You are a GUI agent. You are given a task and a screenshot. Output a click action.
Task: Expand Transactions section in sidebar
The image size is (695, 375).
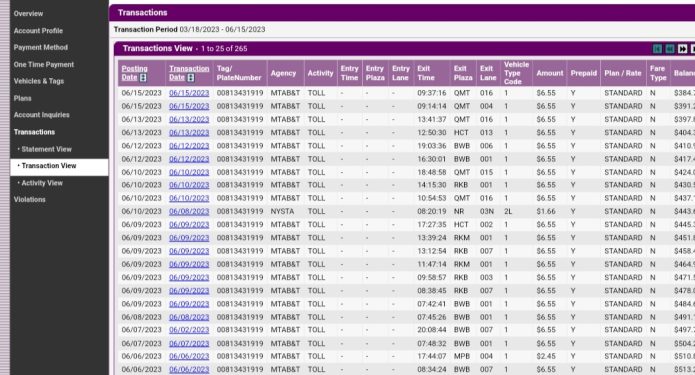[35, 132]
